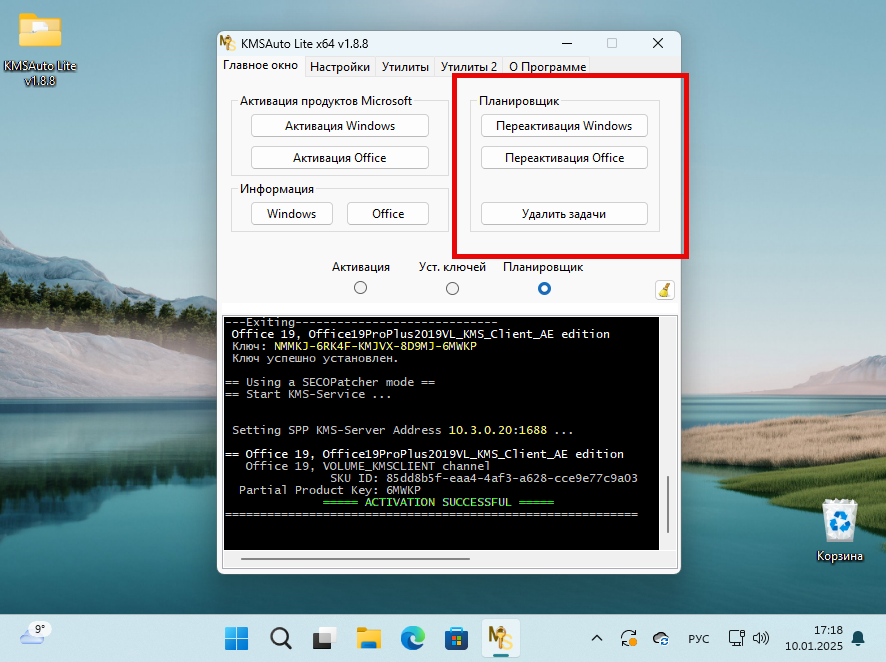Select the Планировщик radio button
The width and height of the screenshot is (886, 662).
coord(544,288)
